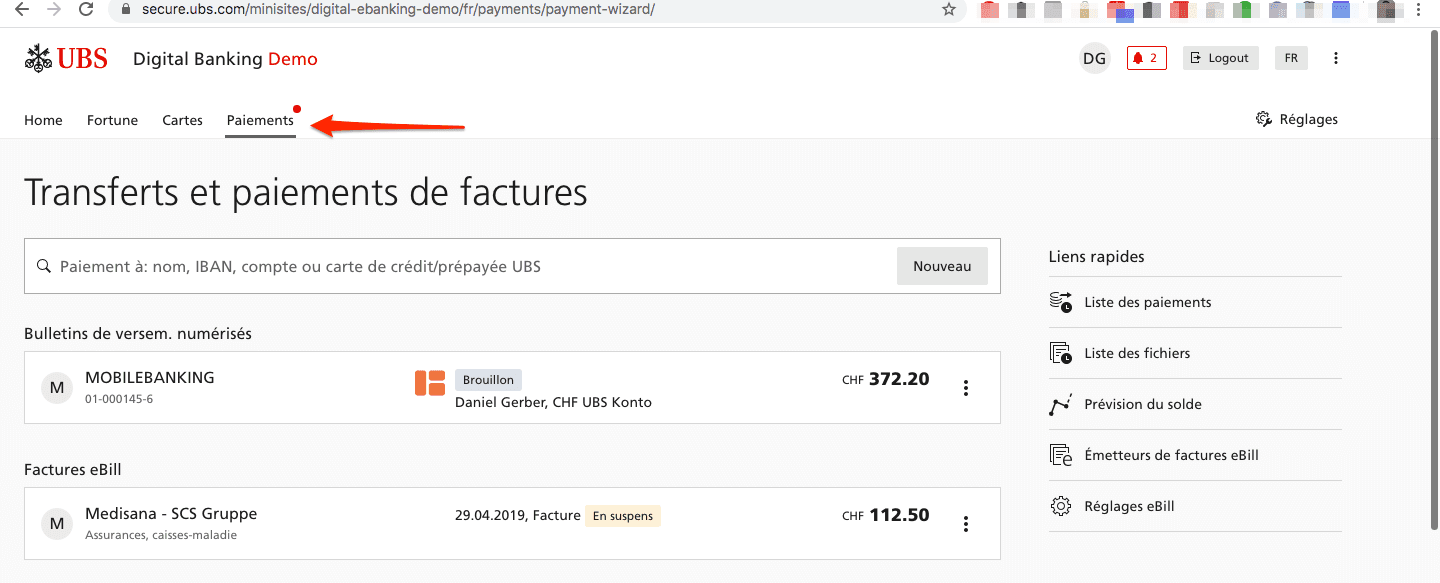The height and width of the screenshot is (583, 1440).
Task: Open Réglages settings in navigation bar
Action: pos(1297,119)
